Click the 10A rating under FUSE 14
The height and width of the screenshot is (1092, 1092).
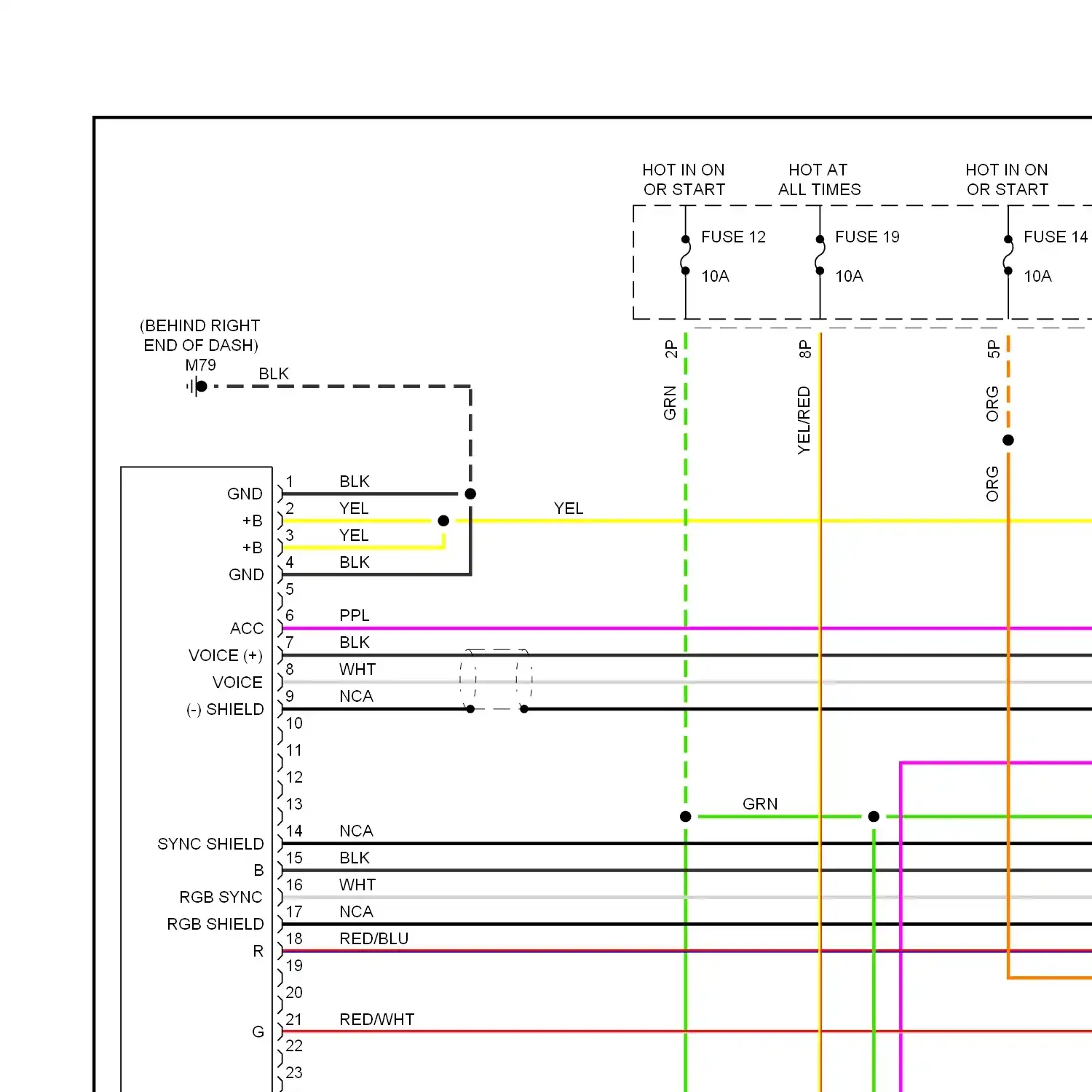[1037, 276]
